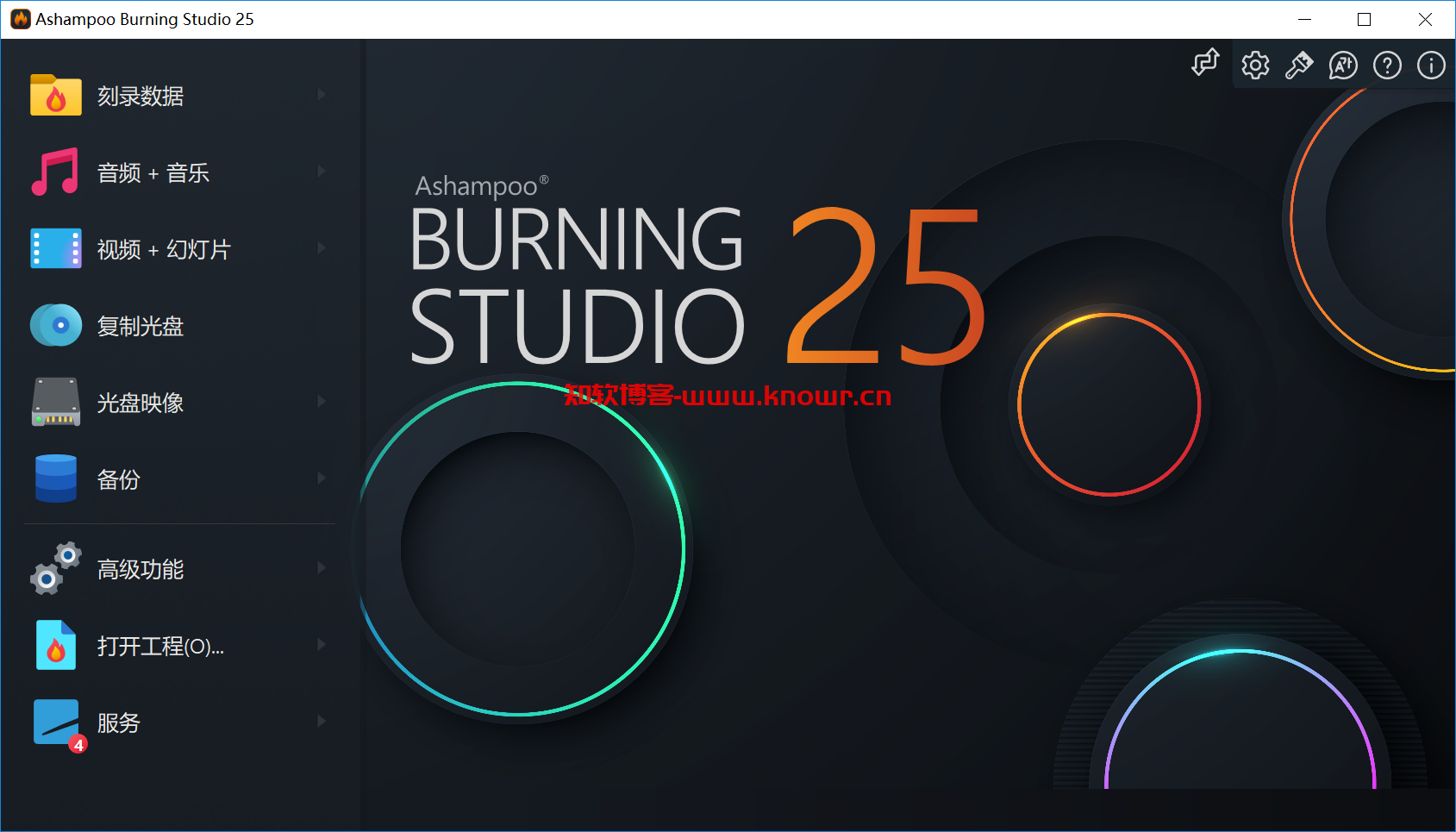Select the 视频 + 幻灯片 menu label
The width and height of the screenshot is (1456, 832).
click(164, 249)
